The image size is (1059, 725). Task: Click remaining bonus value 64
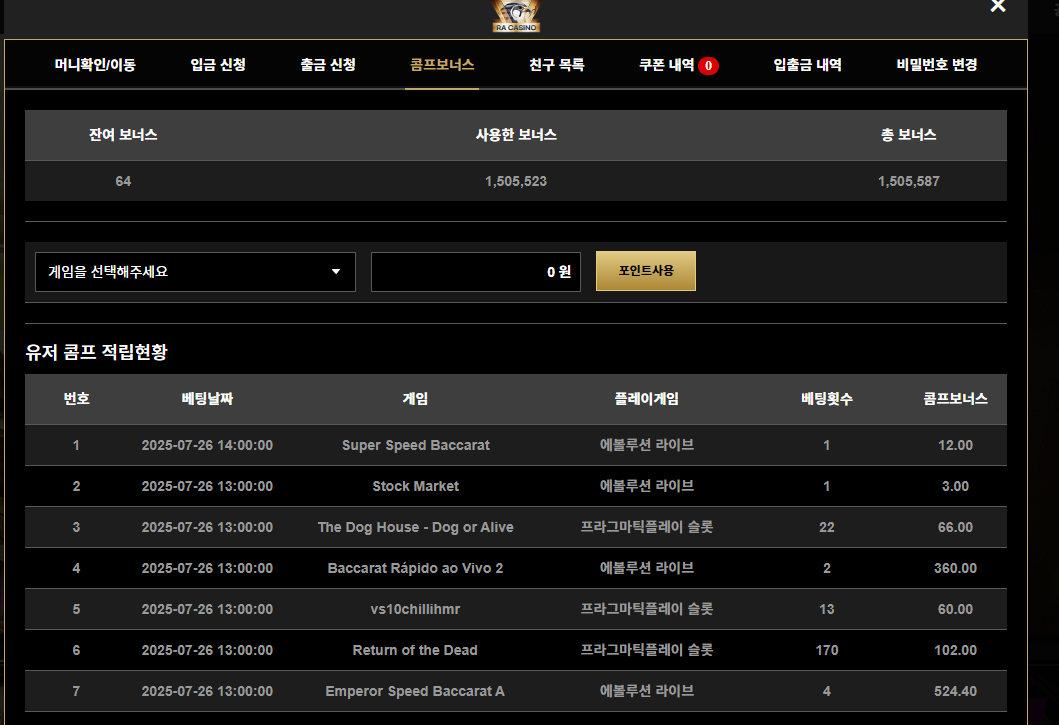(123, 181)
